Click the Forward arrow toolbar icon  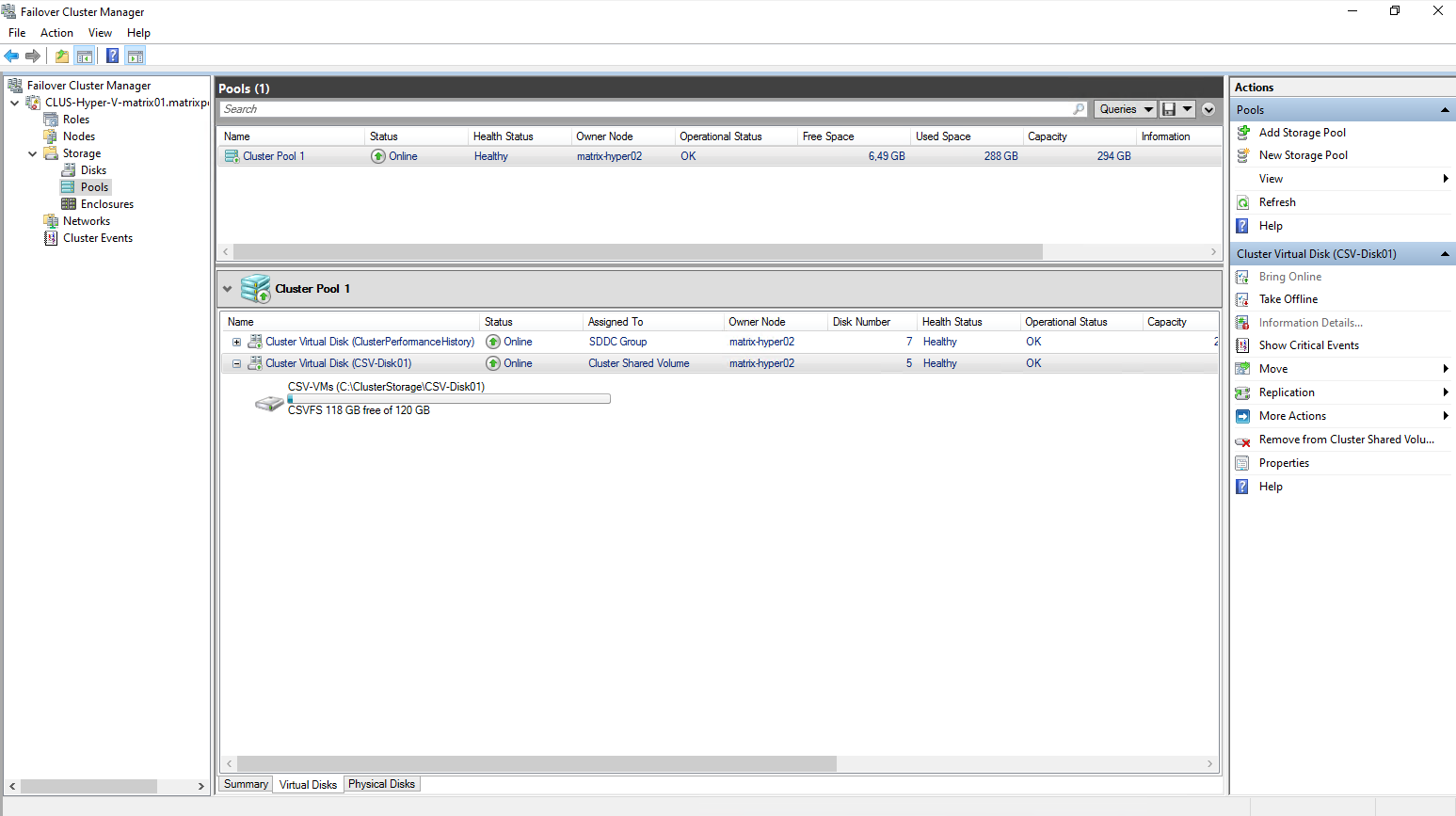(33, 56)
